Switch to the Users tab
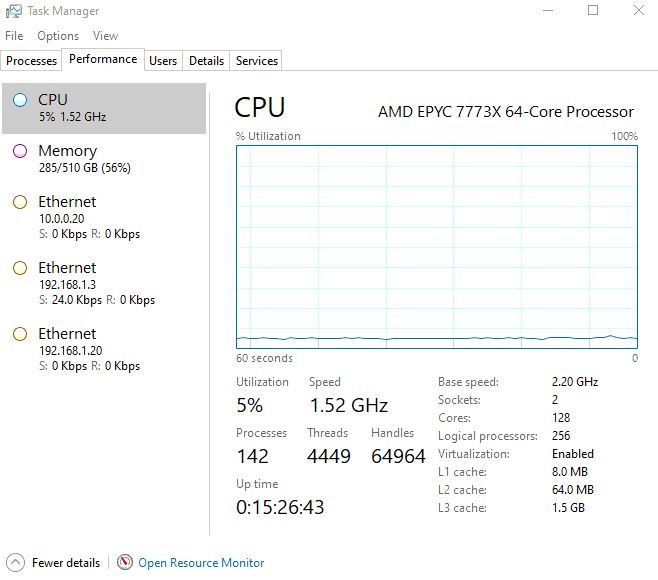 tap(163, 61)
